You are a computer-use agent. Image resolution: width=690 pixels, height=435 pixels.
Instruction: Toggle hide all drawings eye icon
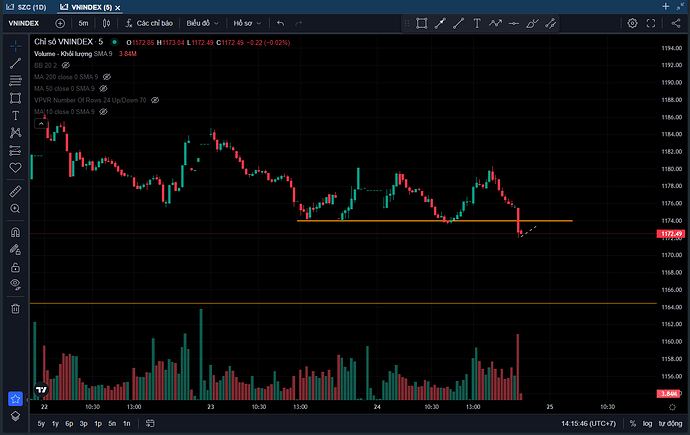pos(15,284)
